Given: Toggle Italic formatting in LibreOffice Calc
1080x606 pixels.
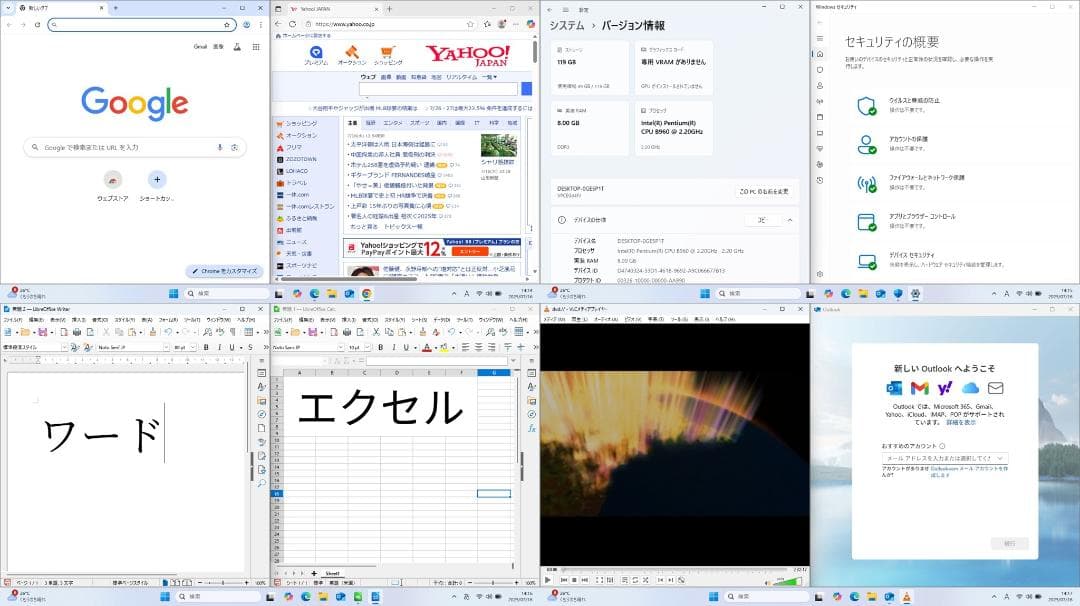Looking at the screenshot, I should pyautogui.click(x=394, y=347).
